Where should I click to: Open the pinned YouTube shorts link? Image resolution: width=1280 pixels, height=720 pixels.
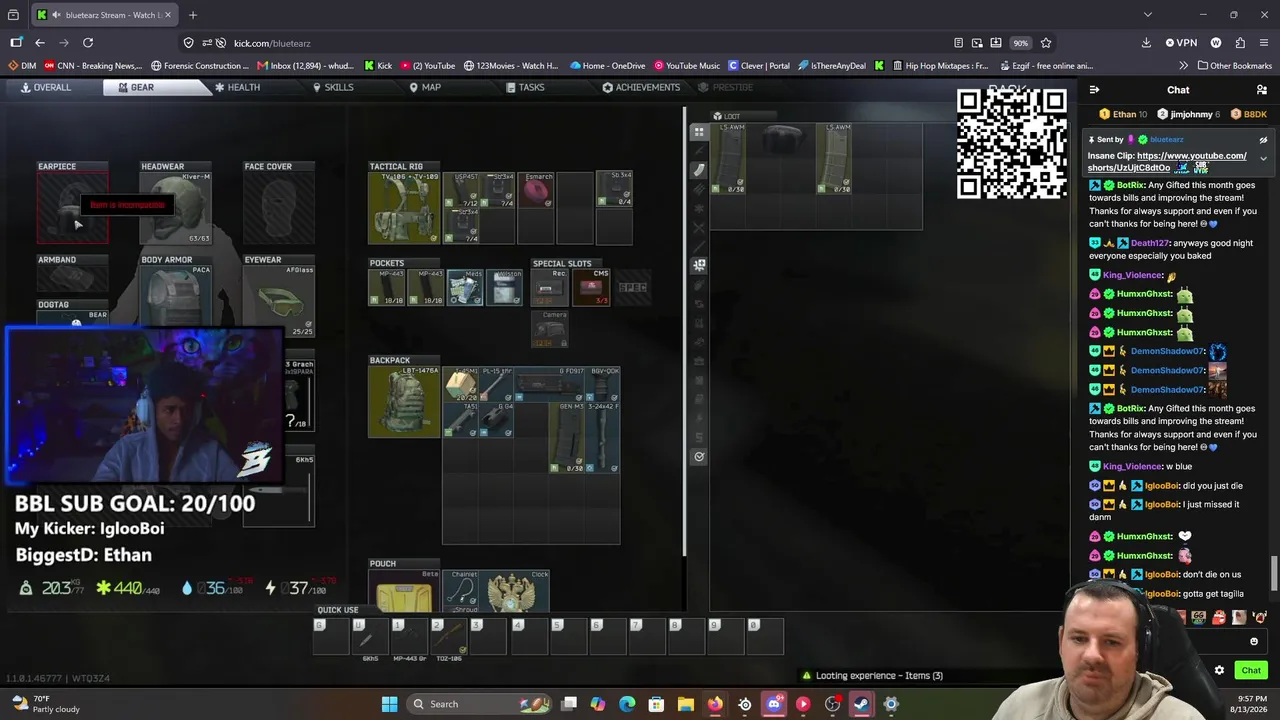click(x=1167, y=162)
